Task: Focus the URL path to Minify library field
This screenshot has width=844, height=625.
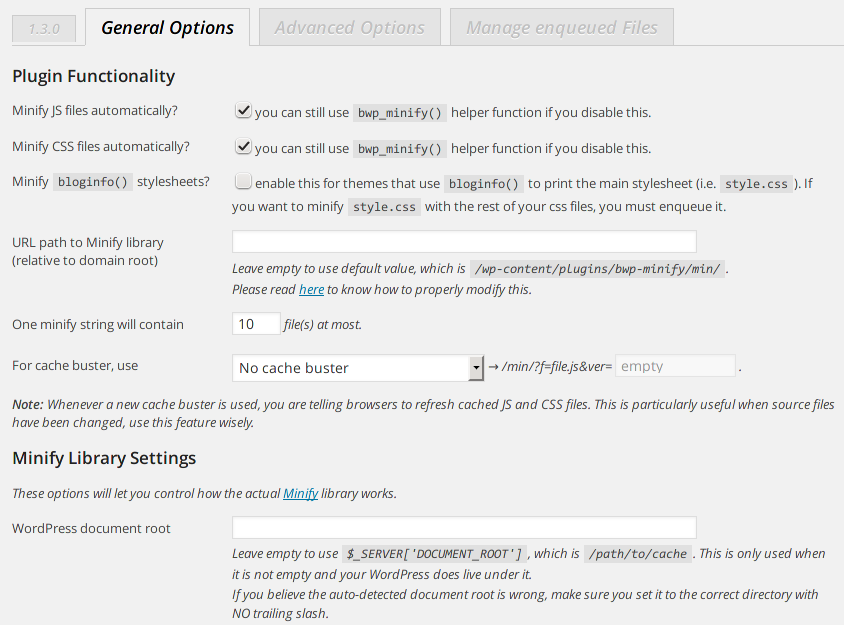Action: click(464, 241)
